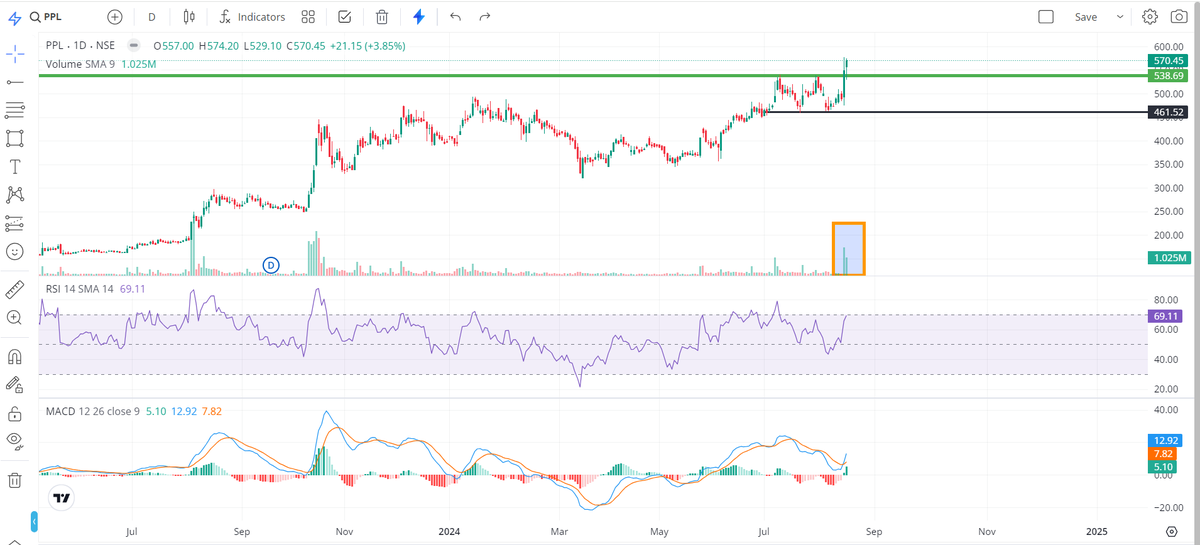
Task: Undo the last chart action
Action: (456, 17)
